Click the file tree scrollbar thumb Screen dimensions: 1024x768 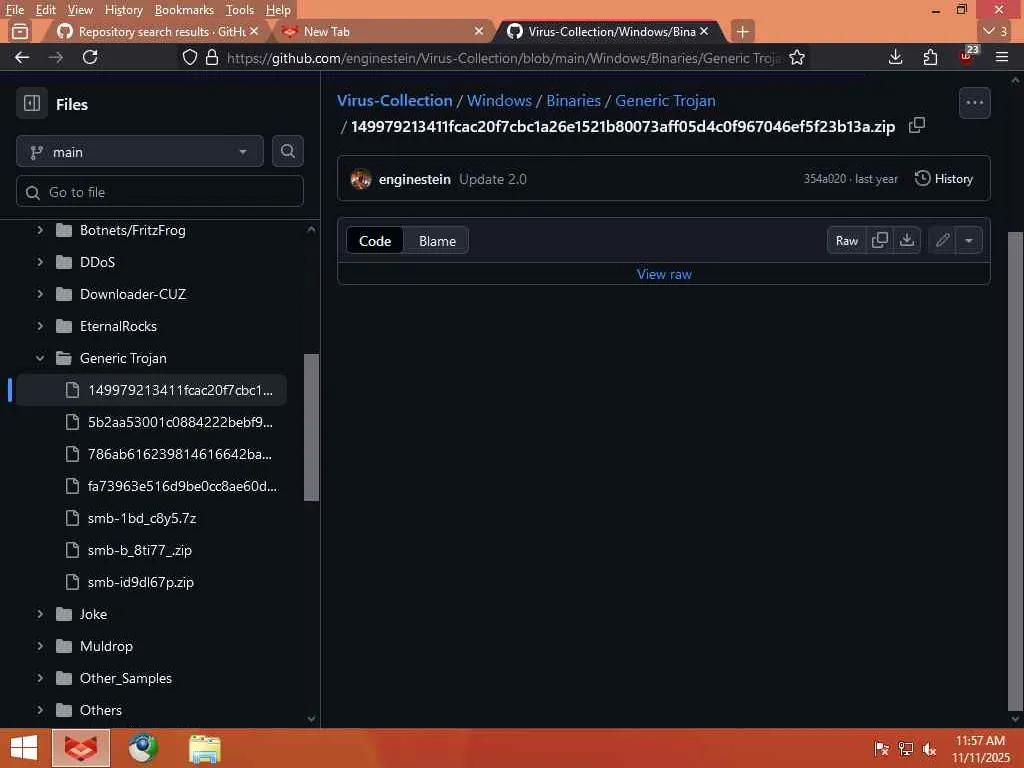click(312, 427)
